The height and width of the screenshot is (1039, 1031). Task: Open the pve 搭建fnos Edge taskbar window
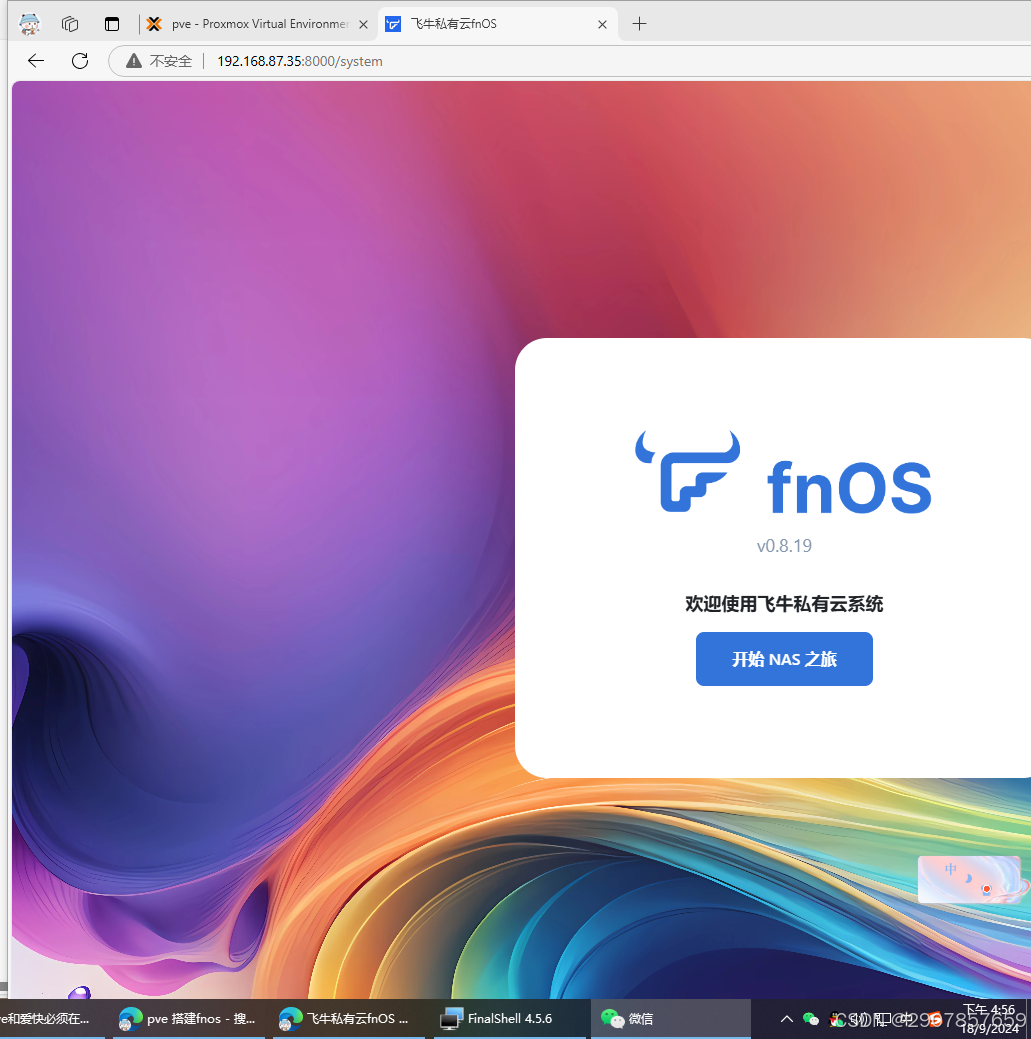(188, 1018)
